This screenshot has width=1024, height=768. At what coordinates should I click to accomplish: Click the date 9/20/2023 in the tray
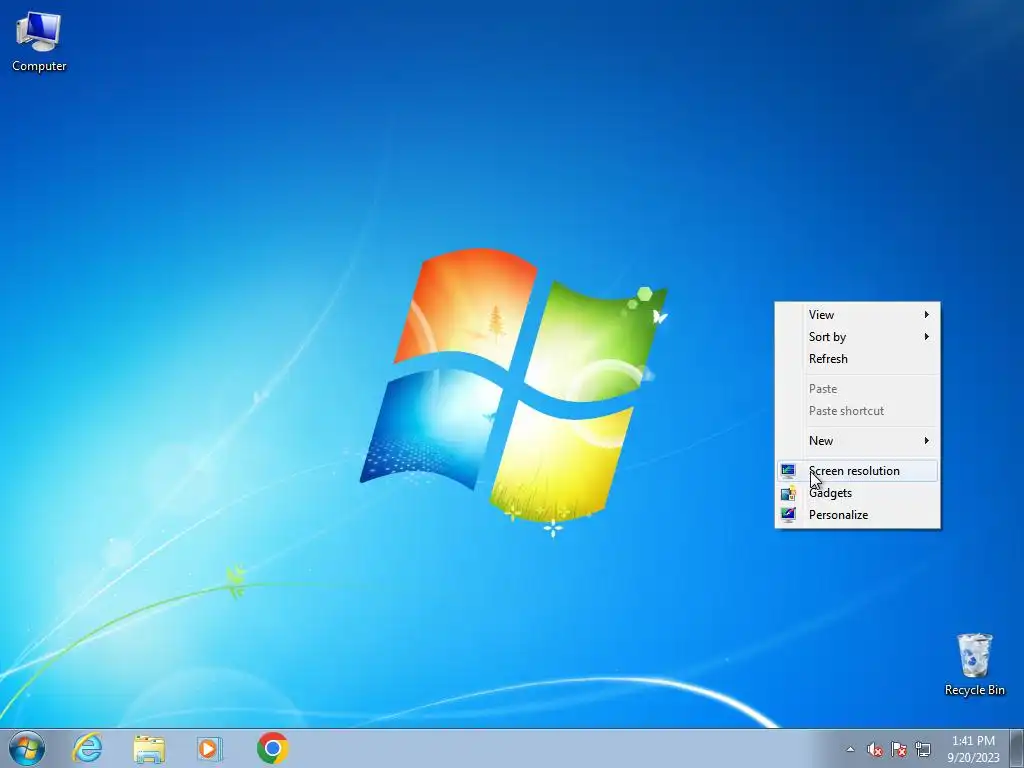pos(973,758)
